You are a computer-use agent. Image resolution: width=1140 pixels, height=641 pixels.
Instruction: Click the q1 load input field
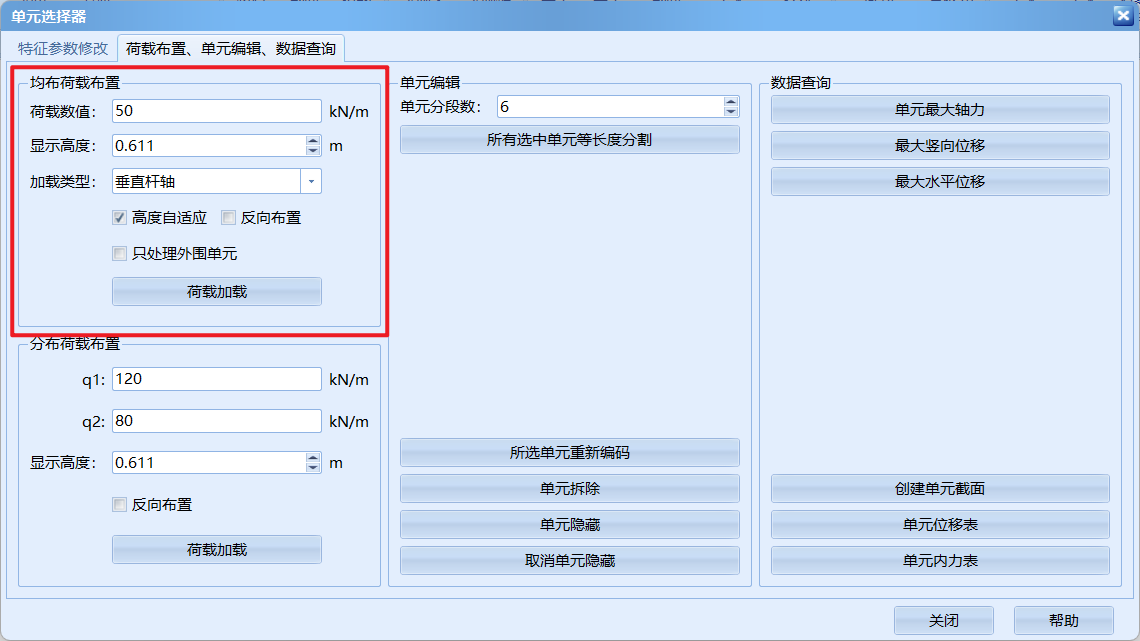[216, 379]
